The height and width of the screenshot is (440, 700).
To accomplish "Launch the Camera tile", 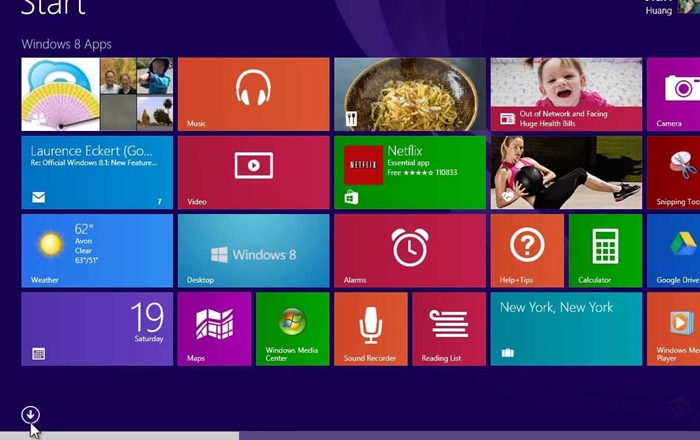I will coord(674,94).
